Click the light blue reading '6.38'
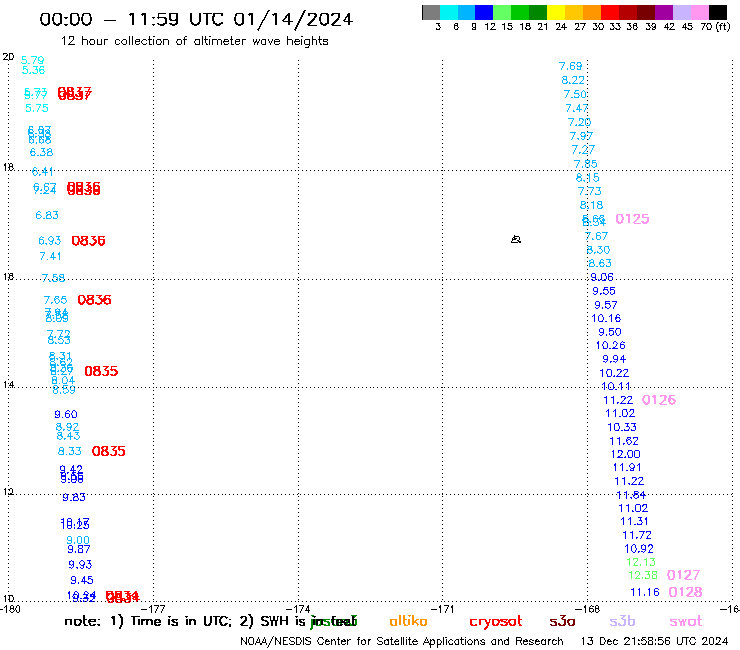The width and height of the screenshot is (740, 650). click(42, 152)
